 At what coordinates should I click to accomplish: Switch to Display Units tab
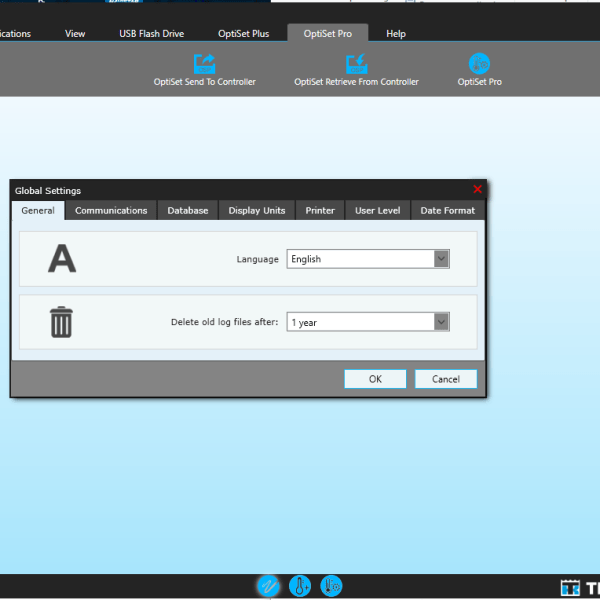257,210
